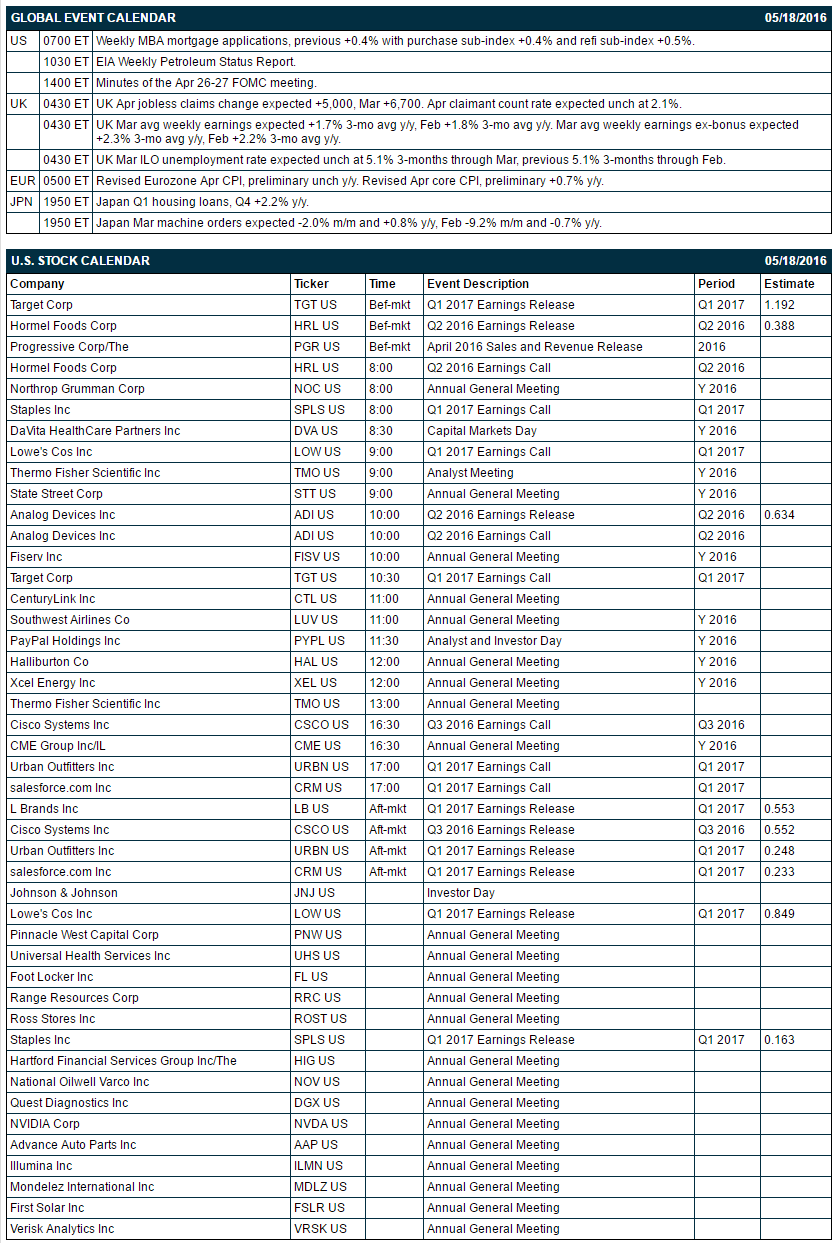Select Hartford Financial Services Group Inc/The
The image size is (836, 1243).
123,1061
